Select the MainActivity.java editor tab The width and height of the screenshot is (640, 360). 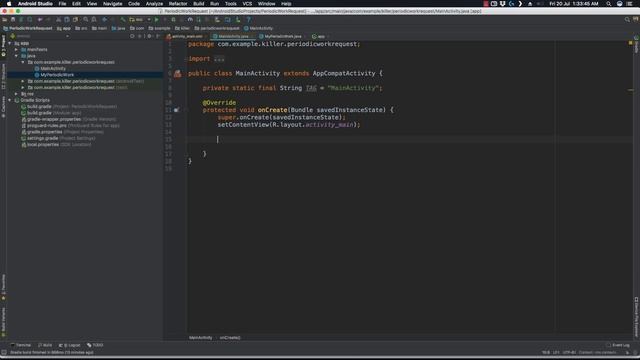[x=233, y=36]
